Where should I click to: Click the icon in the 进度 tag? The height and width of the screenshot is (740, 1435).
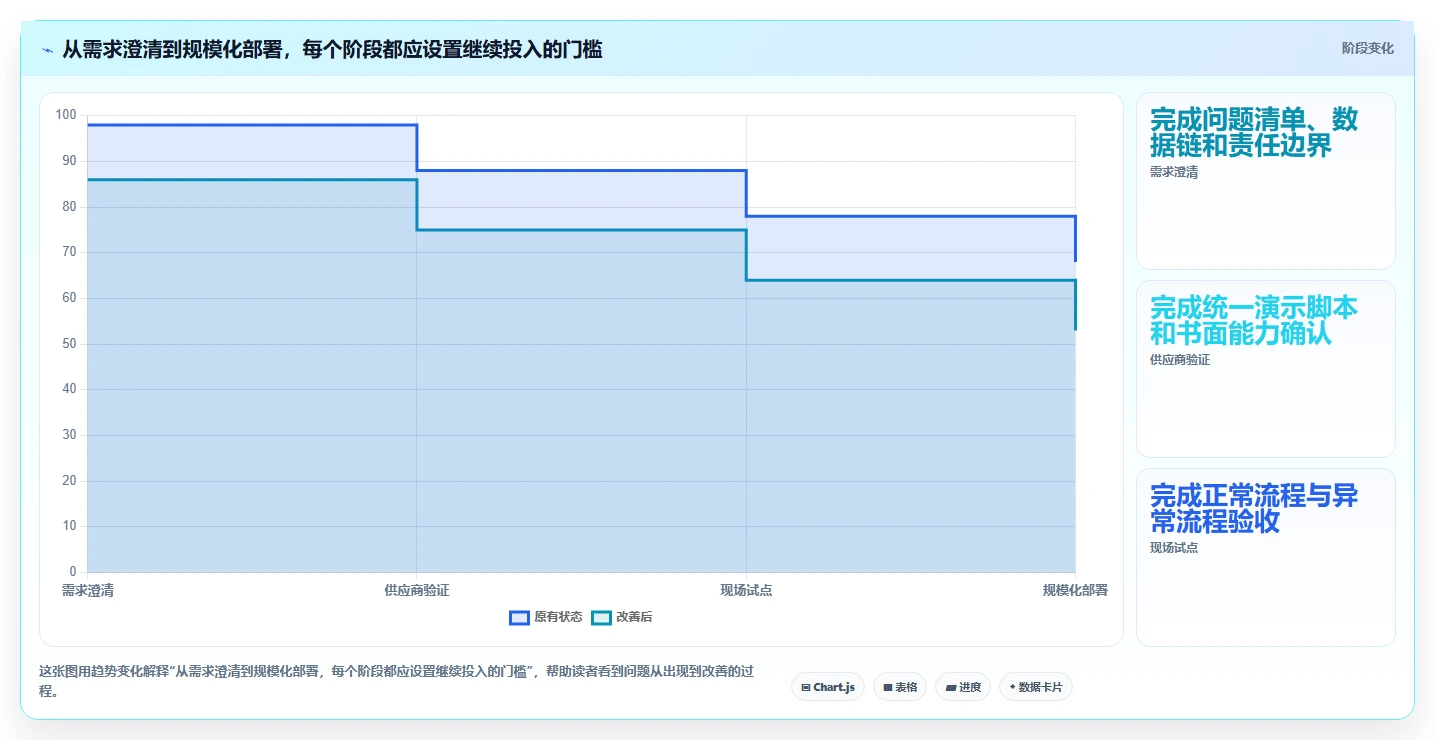coord(951,688)
